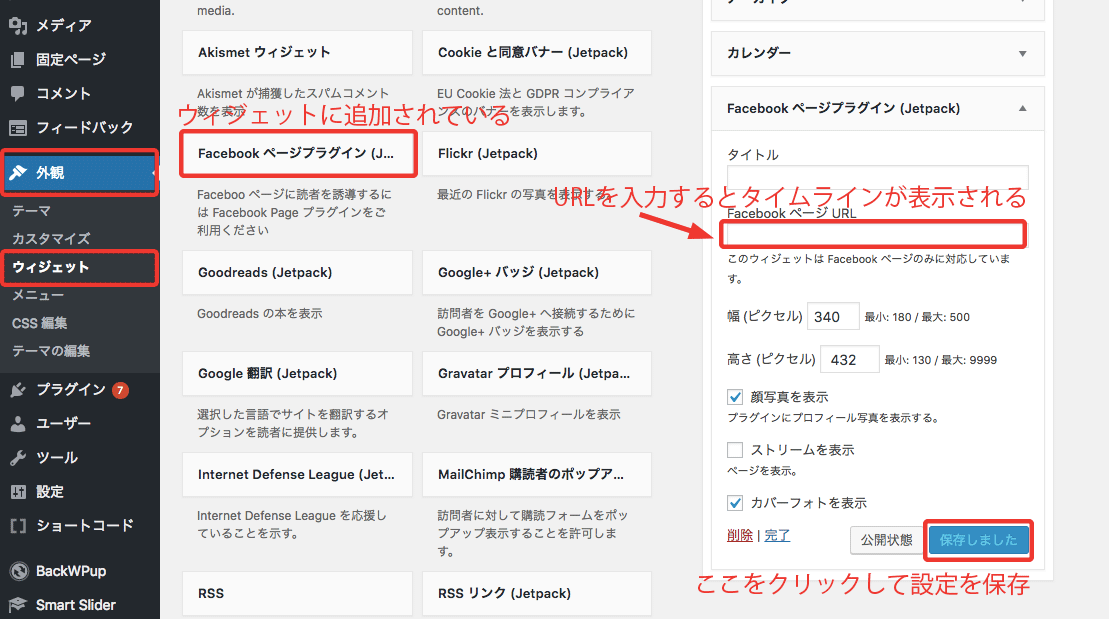Click the 削除 link in widget

740,536
